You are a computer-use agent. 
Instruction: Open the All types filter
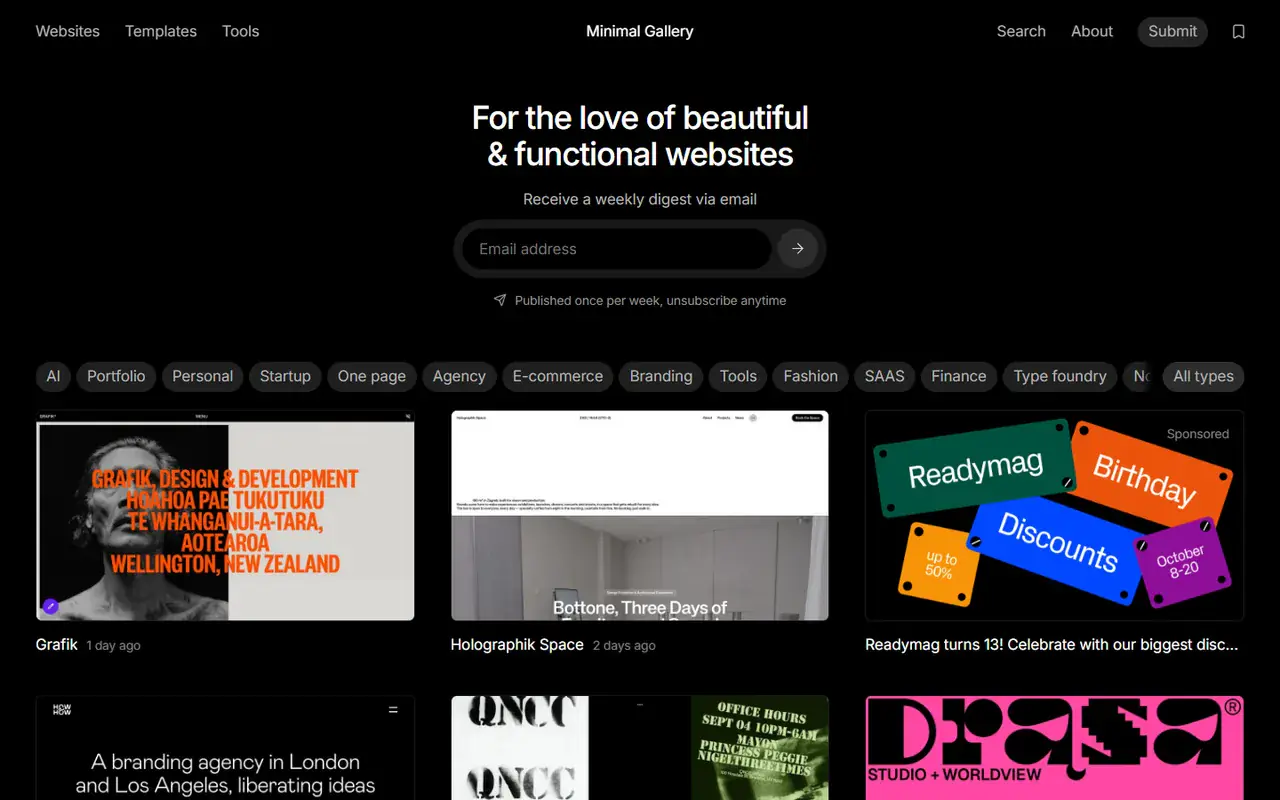pyautogui.click(x=1203, y=376)
